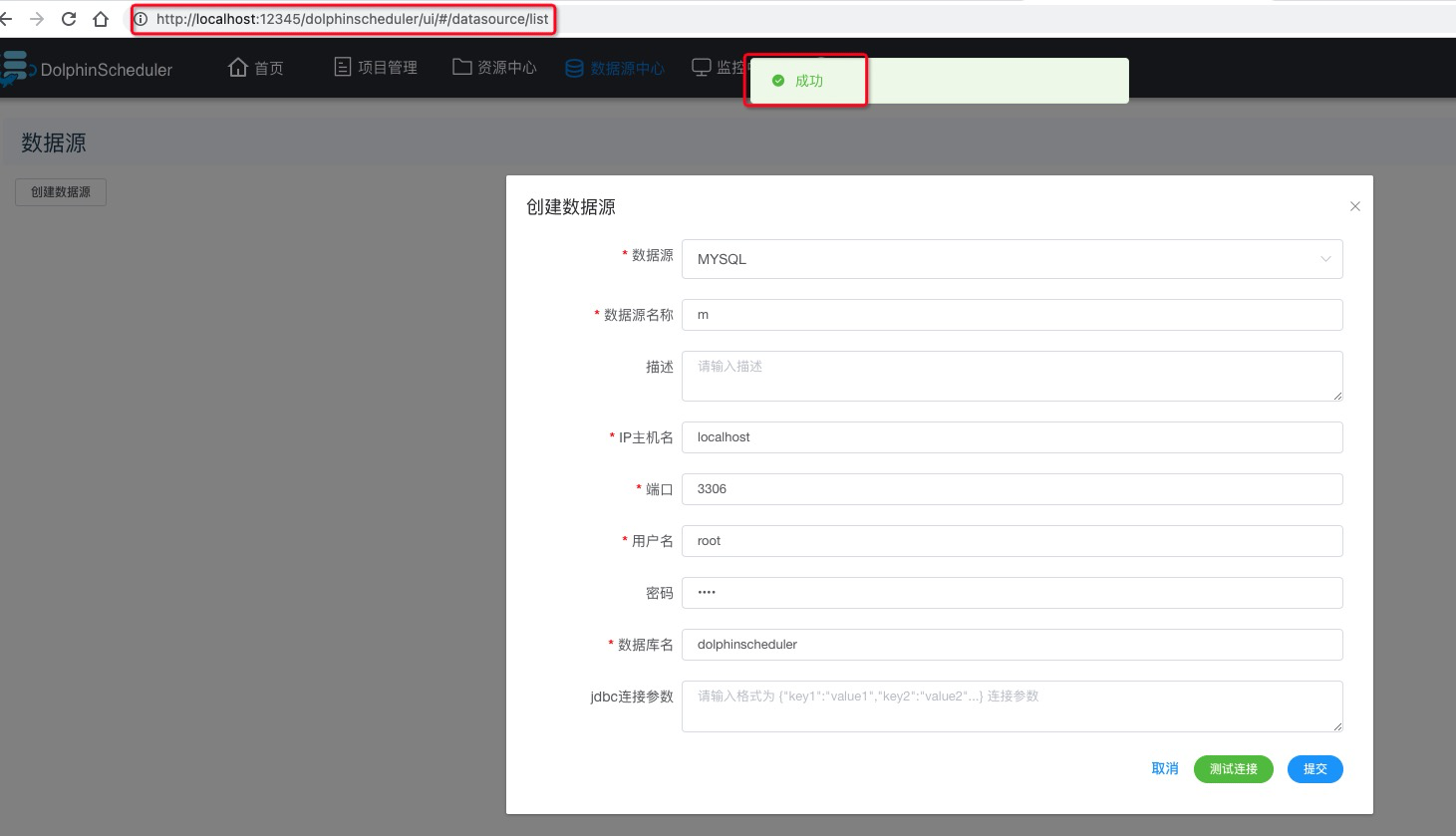Image resolution: width=1456 pixels, height=836 pixels.
Task: Switch to the 监控 menu item
Action: (732, 67)
